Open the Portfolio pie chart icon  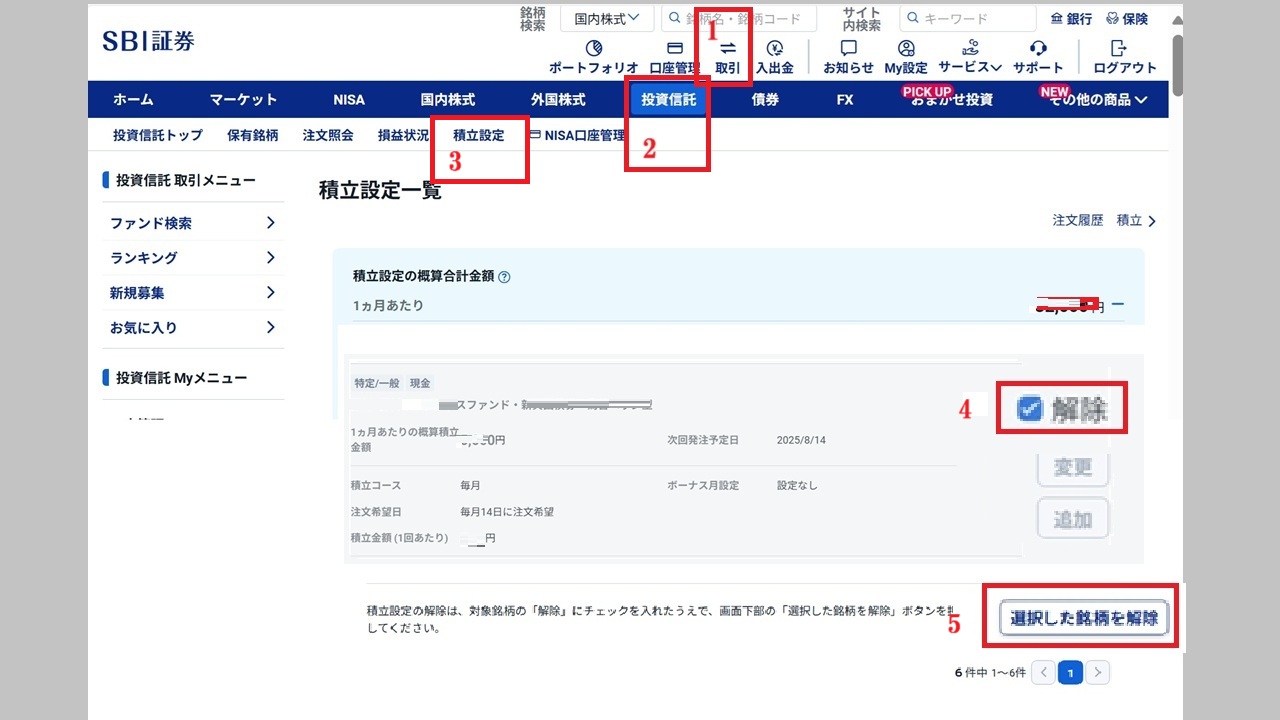coord(593,49)
